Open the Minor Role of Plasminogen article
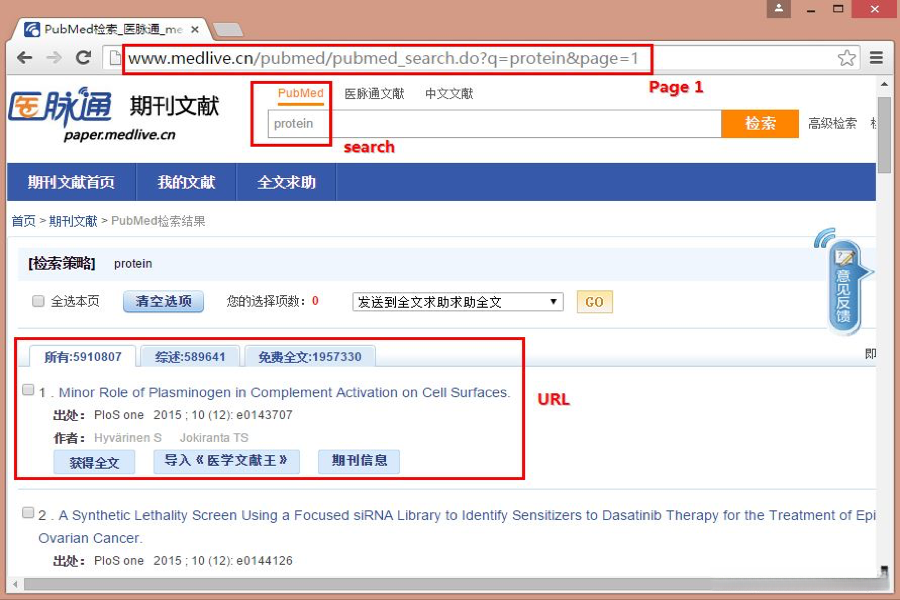Screen dimensions: 900x600 coord(284,392)
